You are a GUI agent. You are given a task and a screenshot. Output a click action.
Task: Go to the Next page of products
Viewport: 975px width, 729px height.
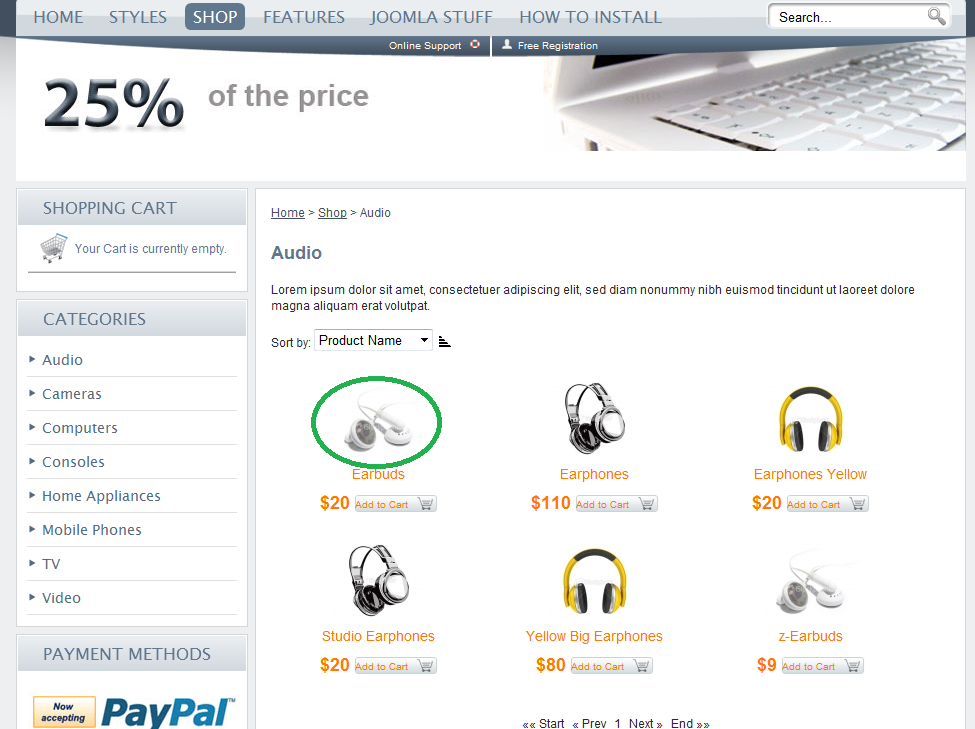[x=645, y=723]
